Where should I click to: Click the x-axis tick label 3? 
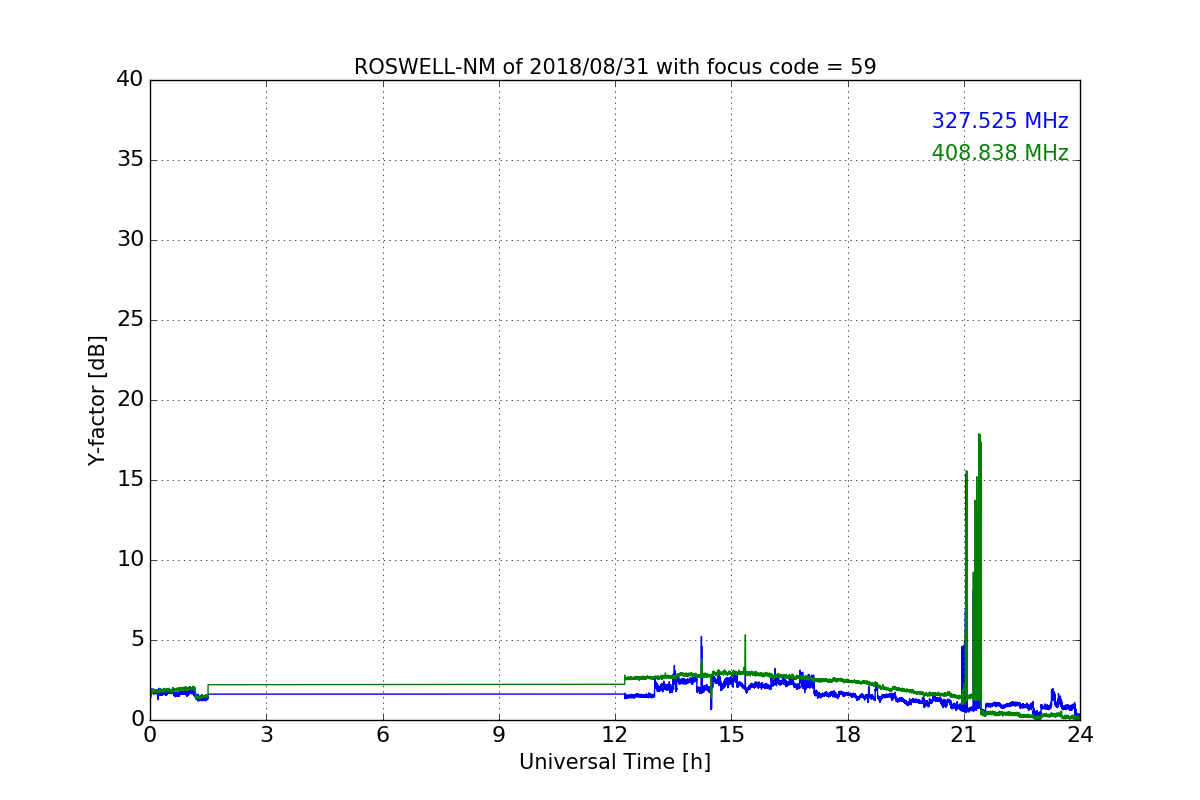pyautogui.click(x=266, y=734)
